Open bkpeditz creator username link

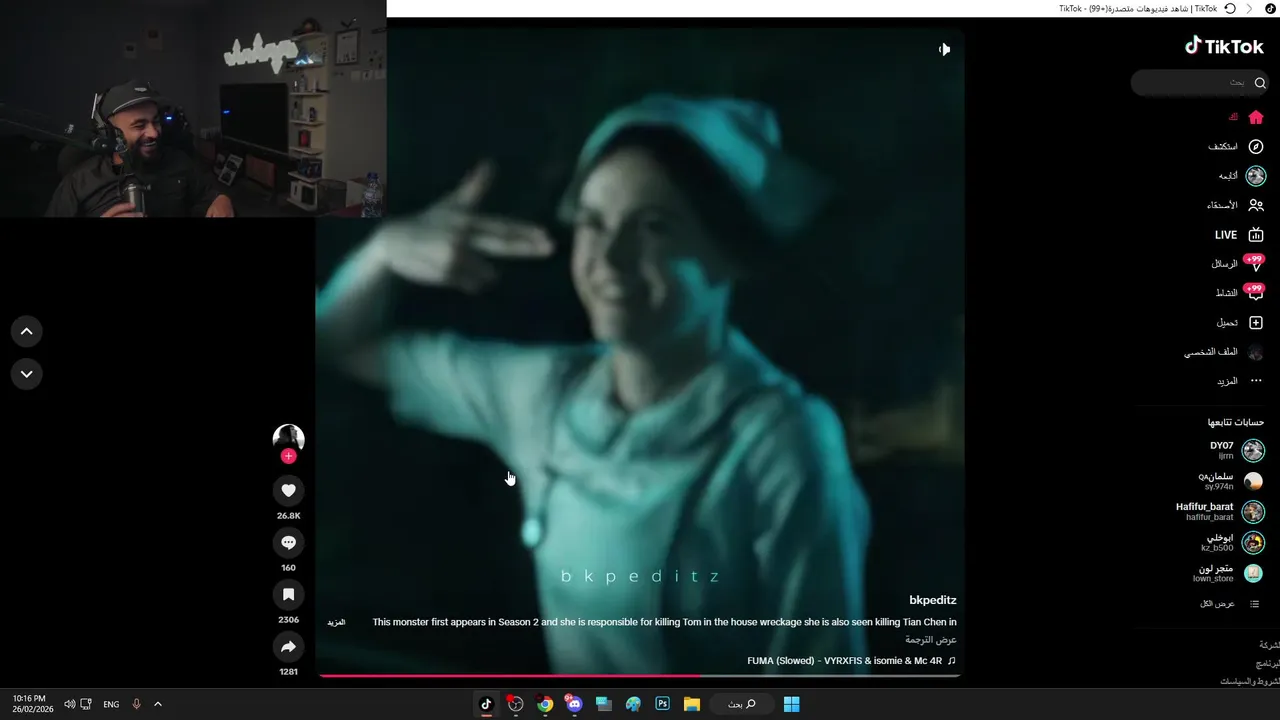tap(932, 600)
